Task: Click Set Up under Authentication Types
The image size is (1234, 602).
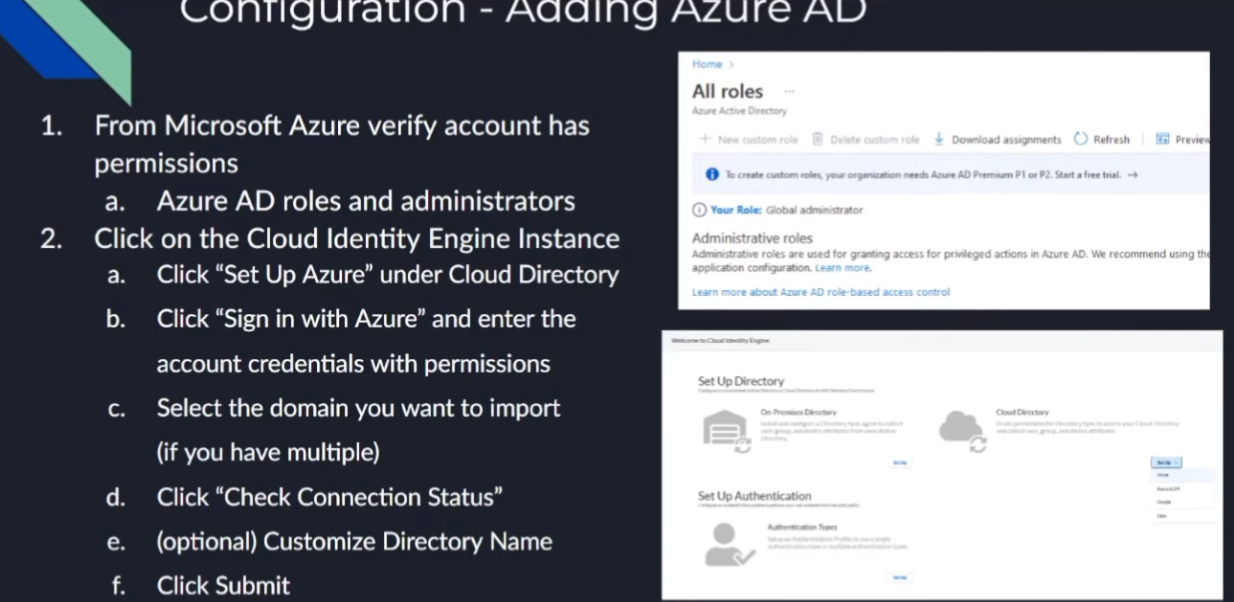Action: tap(899, 577)
